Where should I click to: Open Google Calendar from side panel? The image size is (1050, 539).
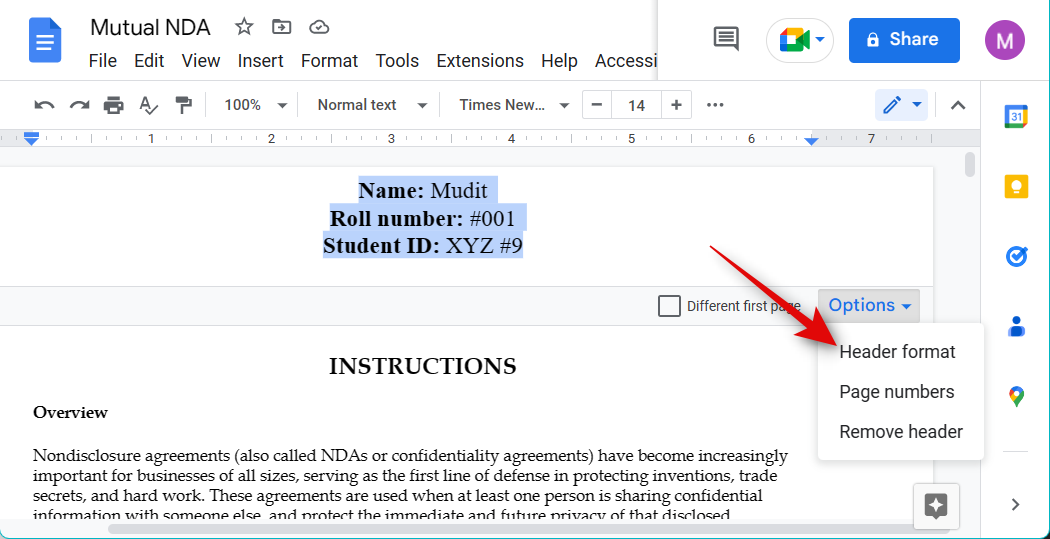tap(1016, 117)
